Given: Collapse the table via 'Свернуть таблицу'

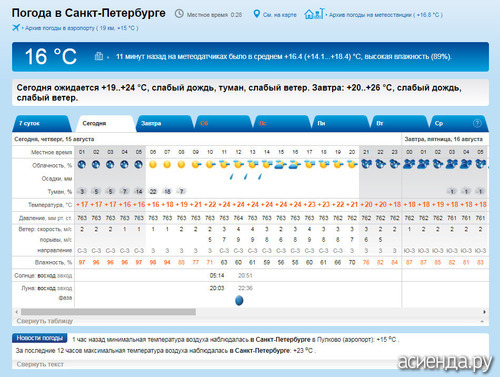Looking at the screenshot, I should point(45,321).
